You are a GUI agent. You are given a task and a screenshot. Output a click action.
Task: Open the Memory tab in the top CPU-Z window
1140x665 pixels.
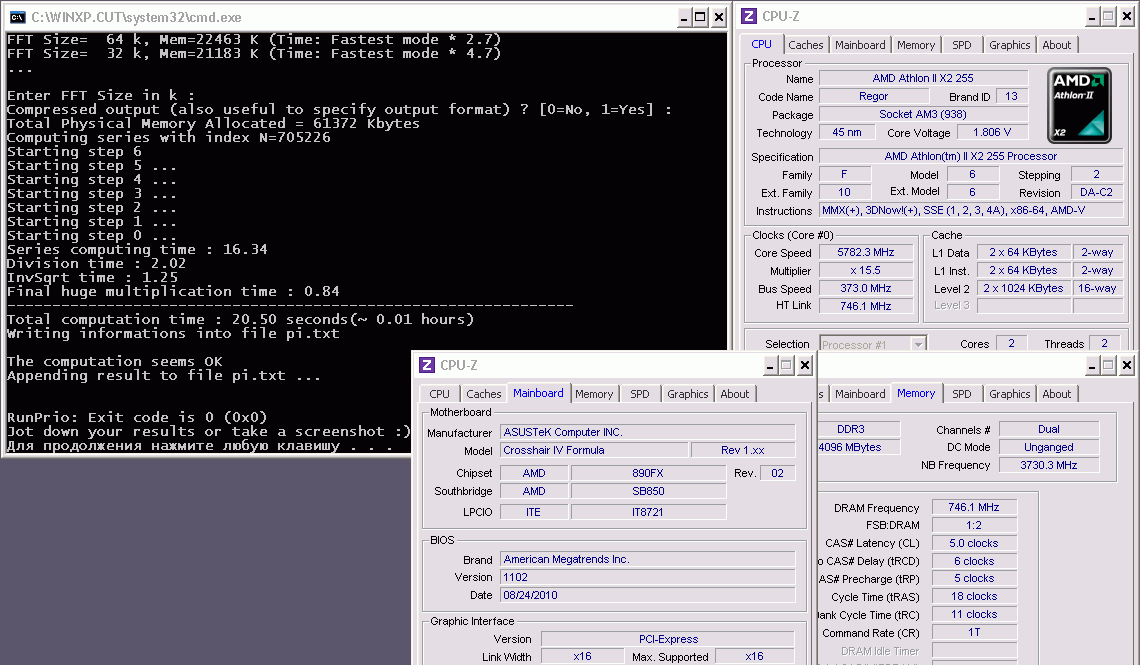[x=916, y=45]
